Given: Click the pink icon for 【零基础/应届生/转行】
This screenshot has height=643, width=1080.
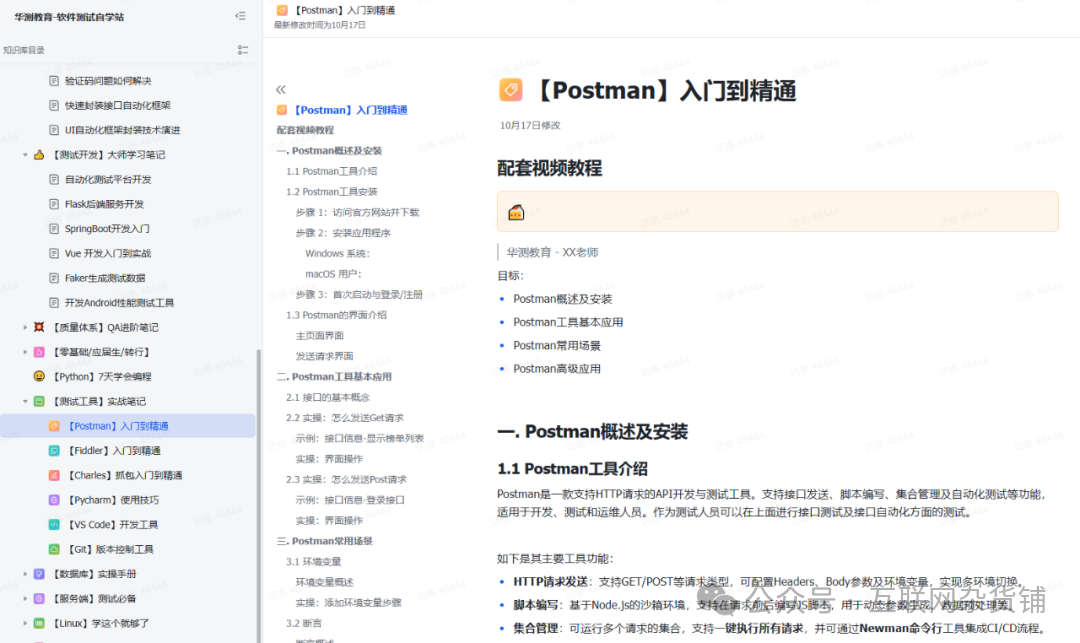Looking at the screenshot, I should (39, 352).
